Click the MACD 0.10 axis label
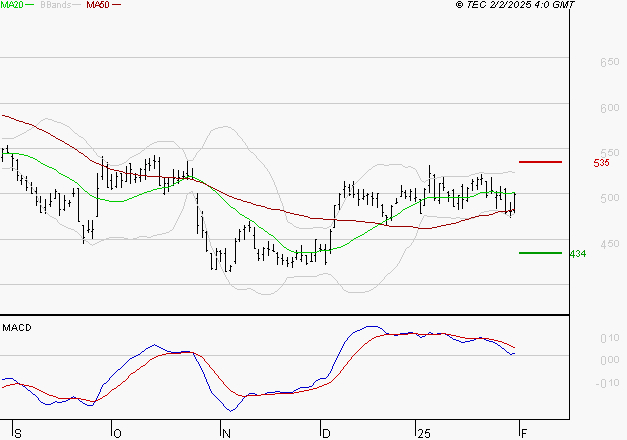This screenshot has width=627, height=440. (x=610, y=338)
